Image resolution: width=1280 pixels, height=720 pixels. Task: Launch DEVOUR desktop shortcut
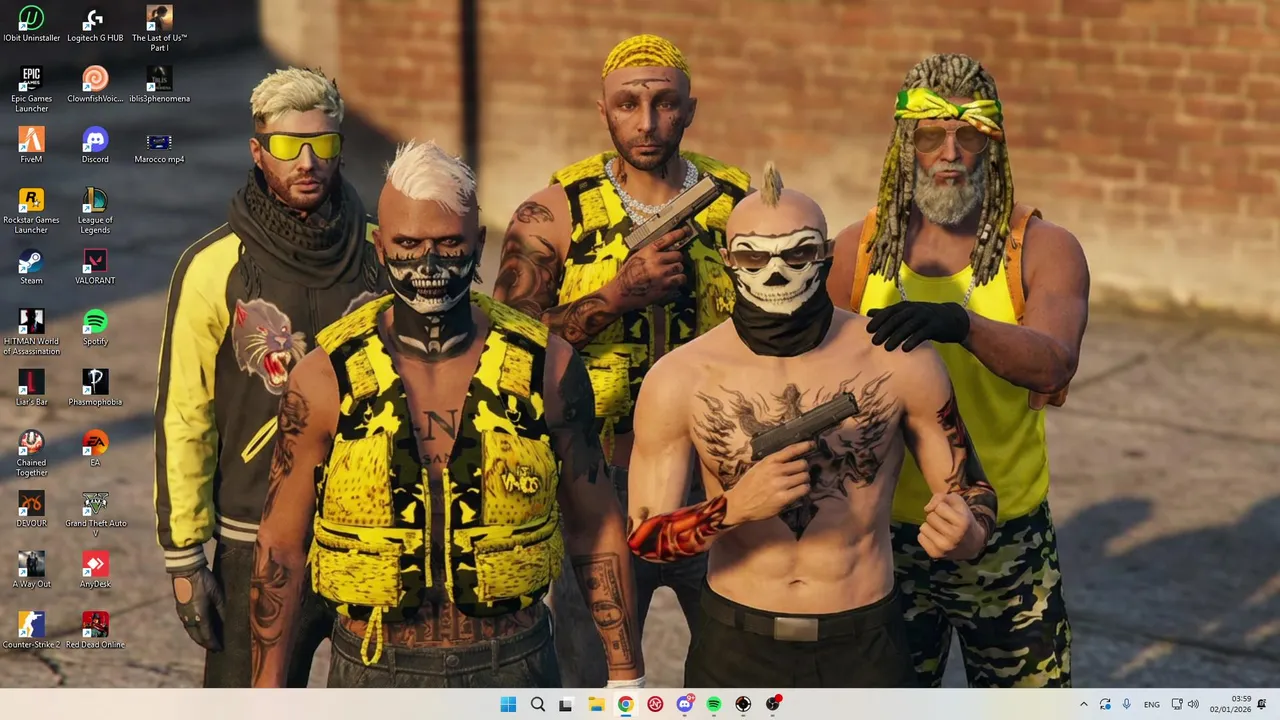(31, 509)
